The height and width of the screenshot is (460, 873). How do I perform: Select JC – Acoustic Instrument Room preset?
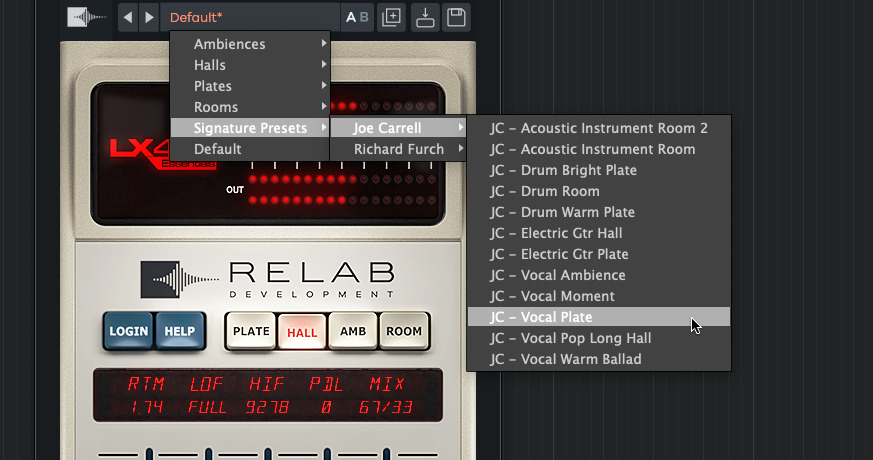pos(599,149)
